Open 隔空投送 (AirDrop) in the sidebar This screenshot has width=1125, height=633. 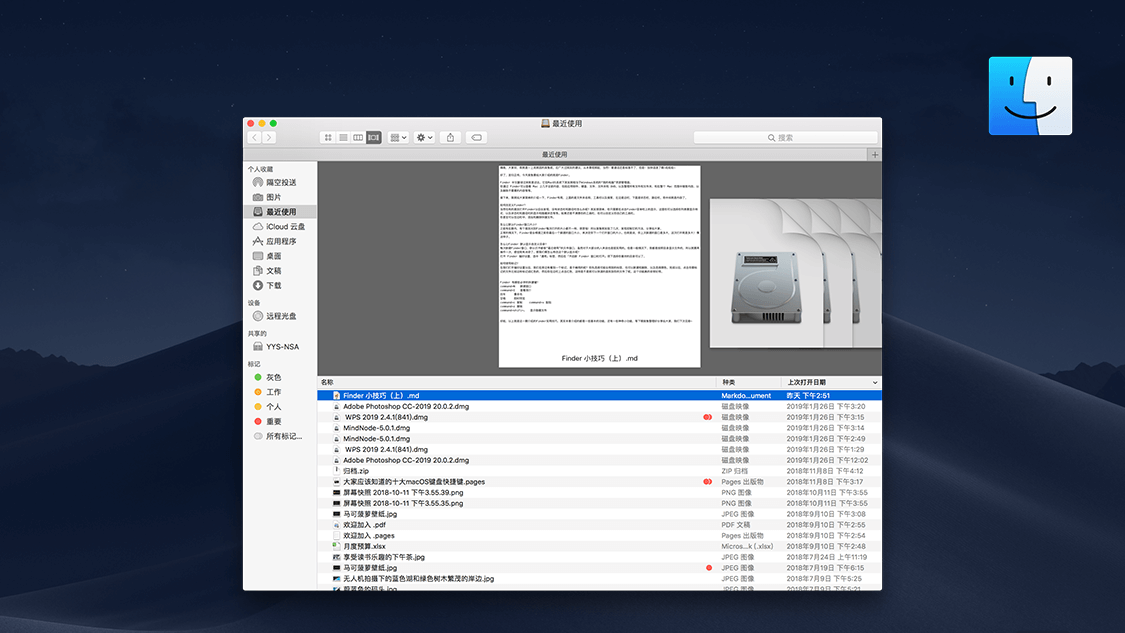coord(280,182)
